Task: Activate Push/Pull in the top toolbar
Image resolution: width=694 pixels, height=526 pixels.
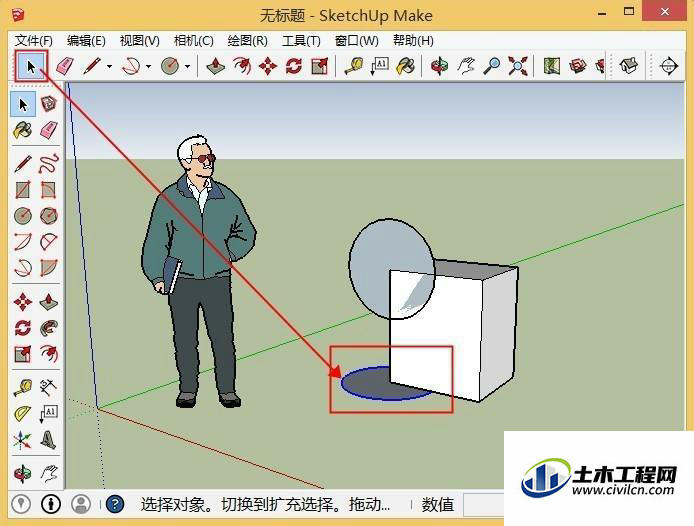Action: pyautogui.click(x=216, y=66)
